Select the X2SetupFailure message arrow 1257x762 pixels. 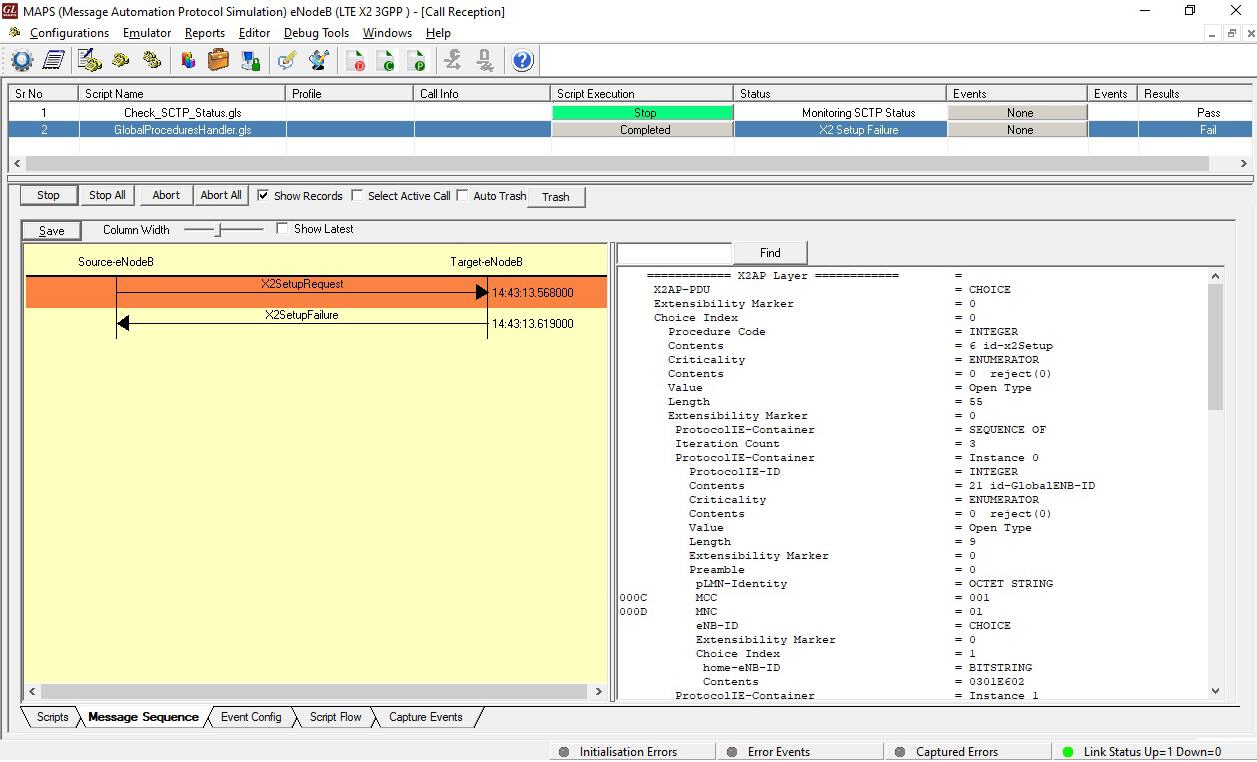[302, 323]
